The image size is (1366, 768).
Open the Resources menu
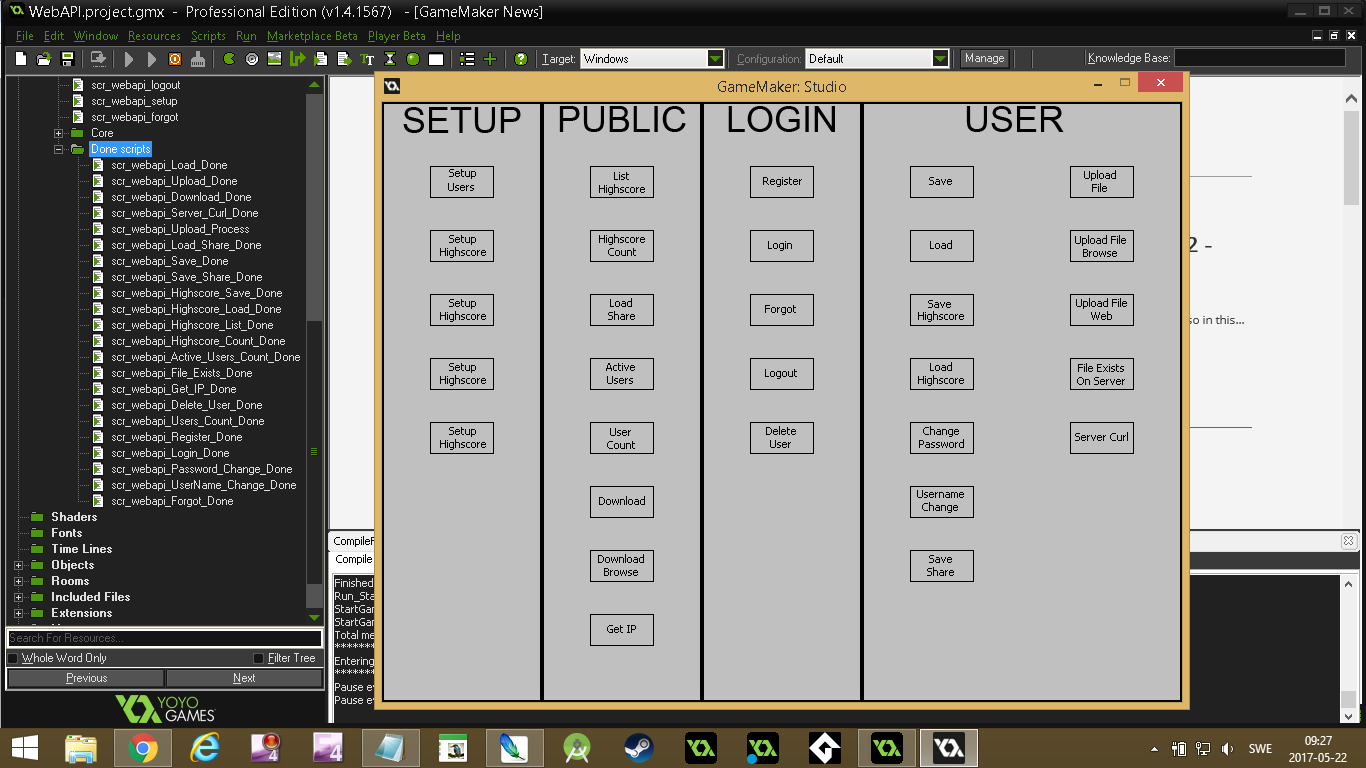[x=154, y=36]
